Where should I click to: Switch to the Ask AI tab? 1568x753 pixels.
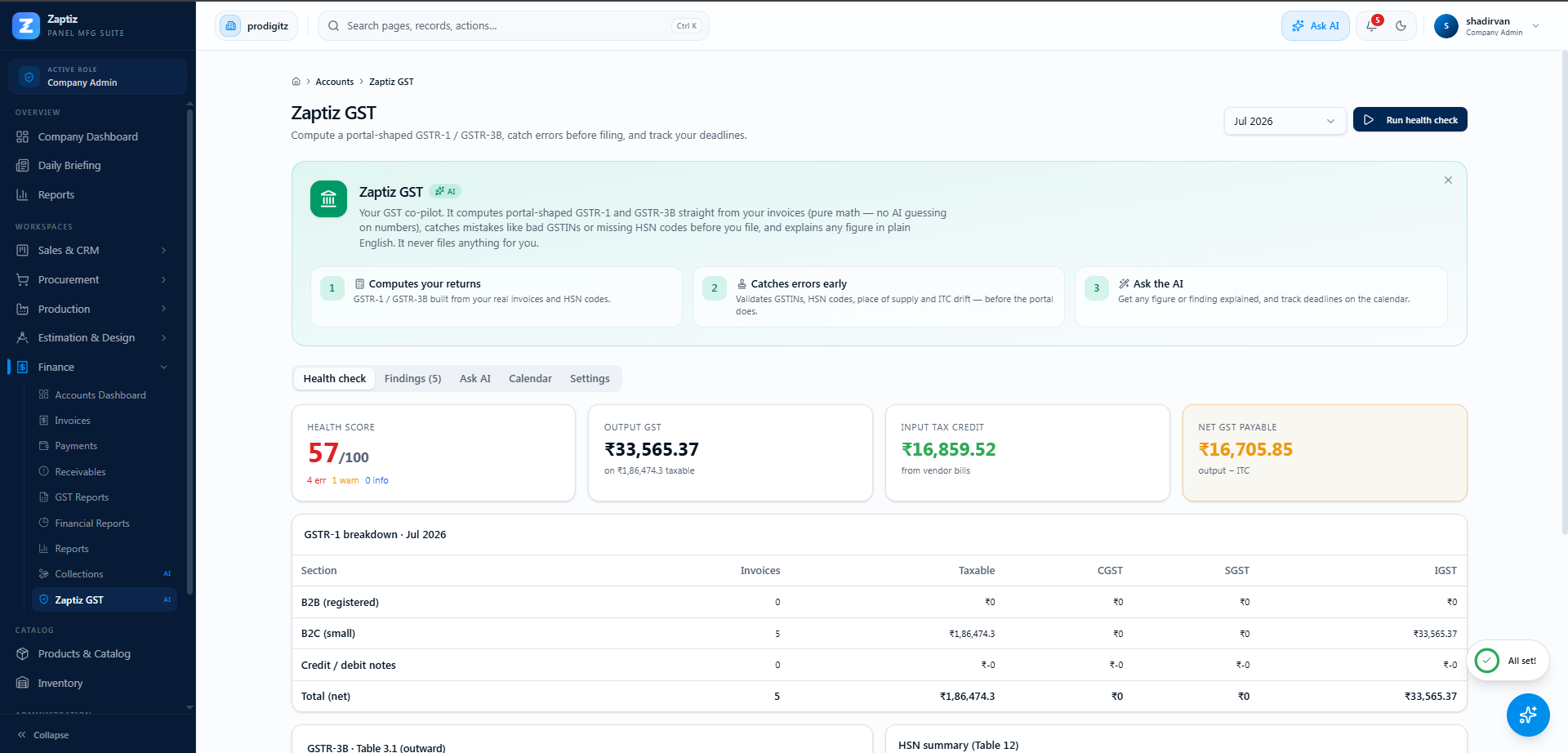(475, 379)
